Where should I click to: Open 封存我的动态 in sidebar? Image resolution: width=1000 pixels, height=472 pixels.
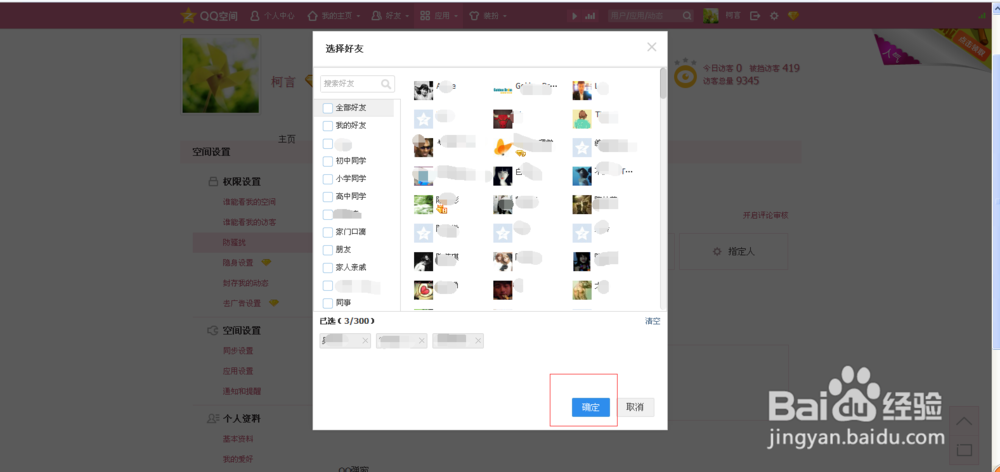coord(246,283)
